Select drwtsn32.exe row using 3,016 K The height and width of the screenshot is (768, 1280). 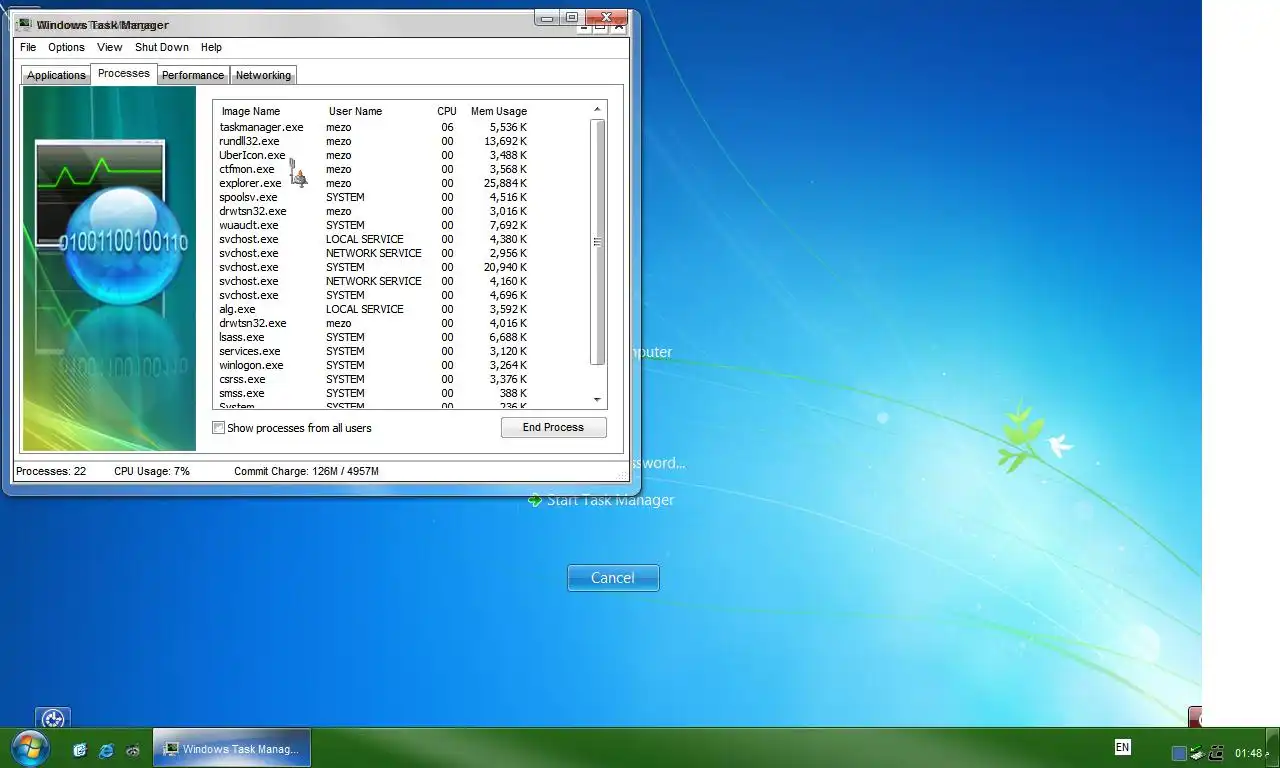(373, 211)
